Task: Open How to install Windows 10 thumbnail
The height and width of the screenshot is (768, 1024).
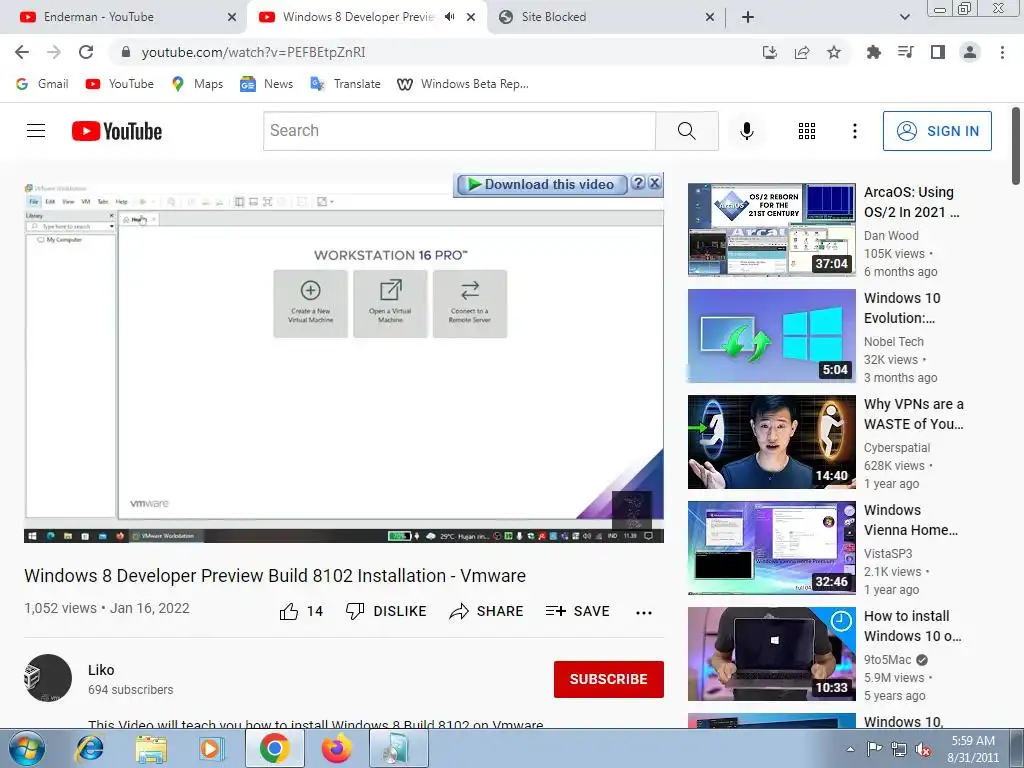Action: [771, 654]
